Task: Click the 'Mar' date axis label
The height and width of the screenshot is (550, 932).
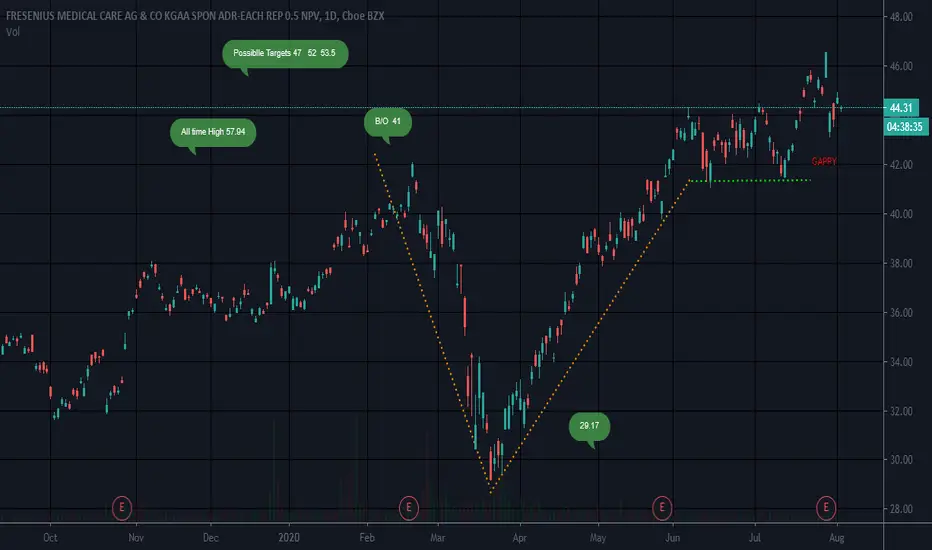Action: pos(437,538)
